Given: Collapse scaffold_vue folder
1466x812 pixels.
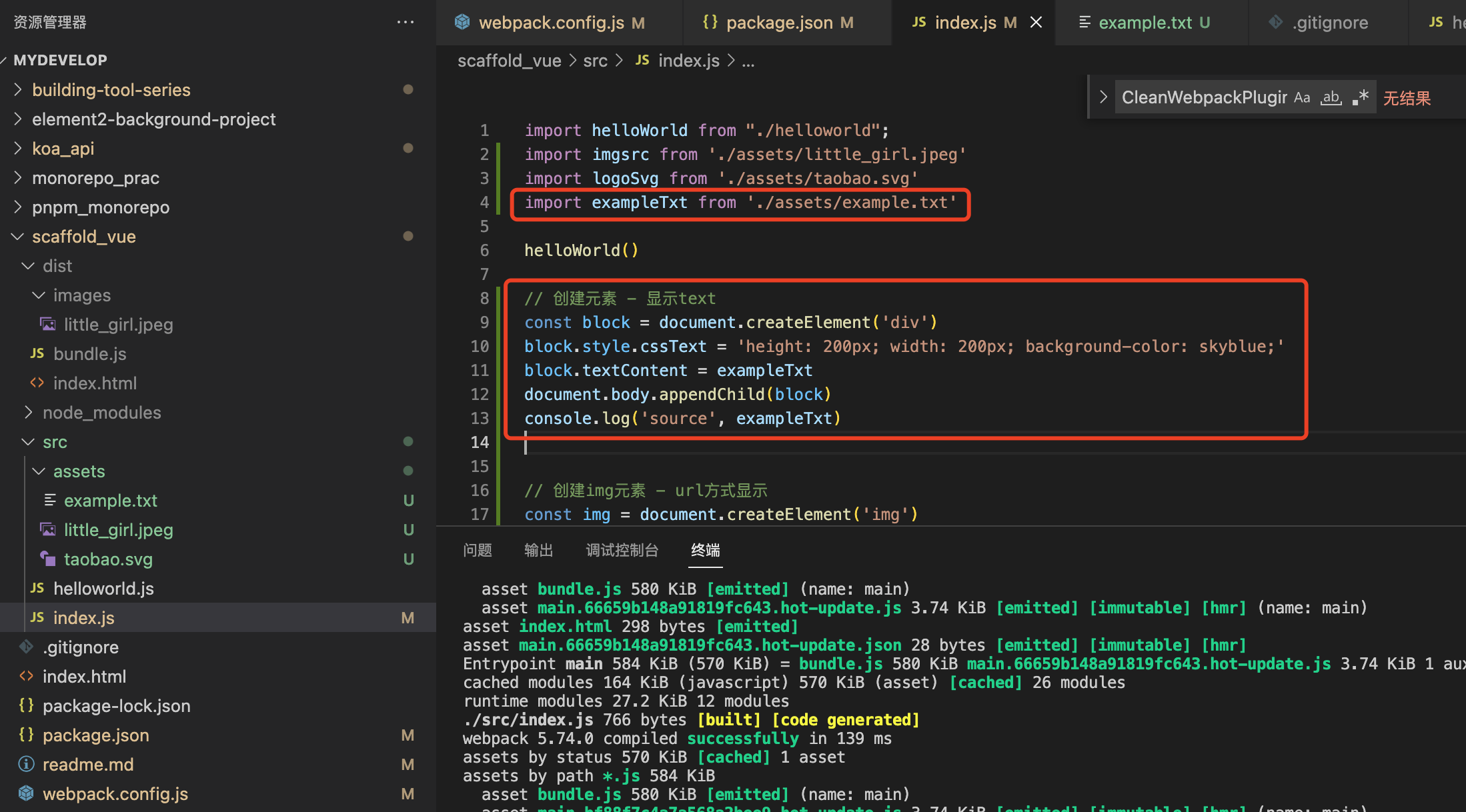Looking at the screenshot, I should click(17, 236).
